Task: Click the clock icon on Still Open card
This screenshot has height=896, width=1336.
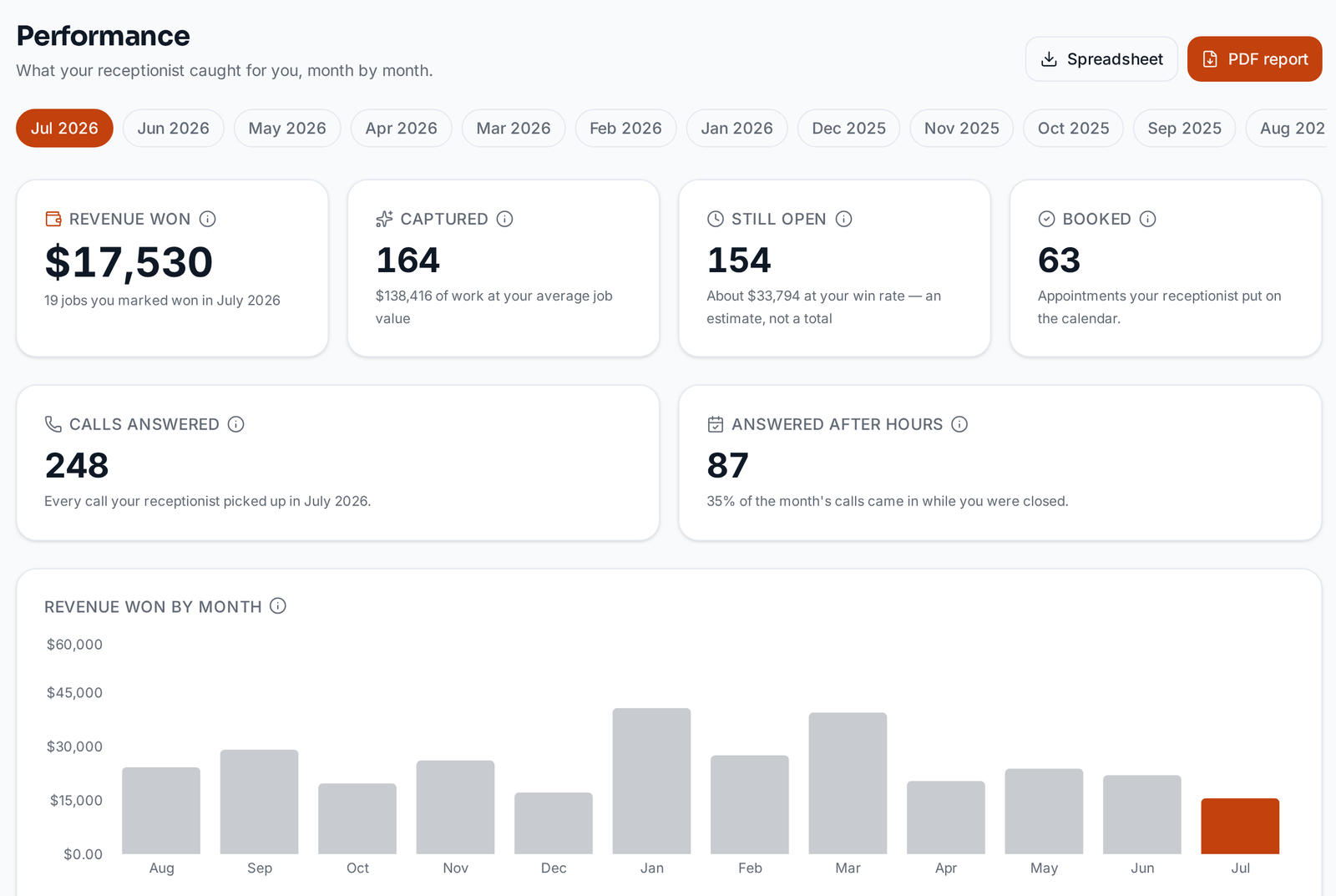Action: (x=716, y=219)
